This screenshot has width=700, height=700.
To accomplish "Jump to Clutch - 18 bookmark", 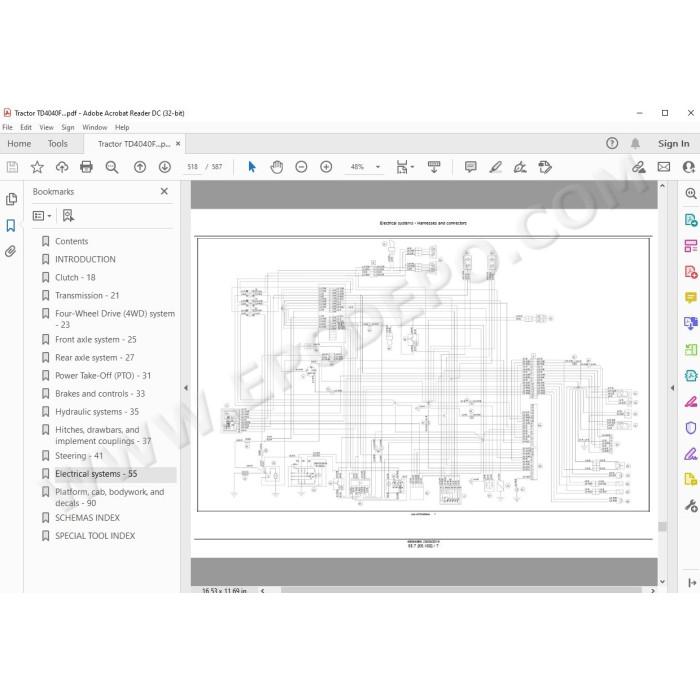I will tap(75, 278).
